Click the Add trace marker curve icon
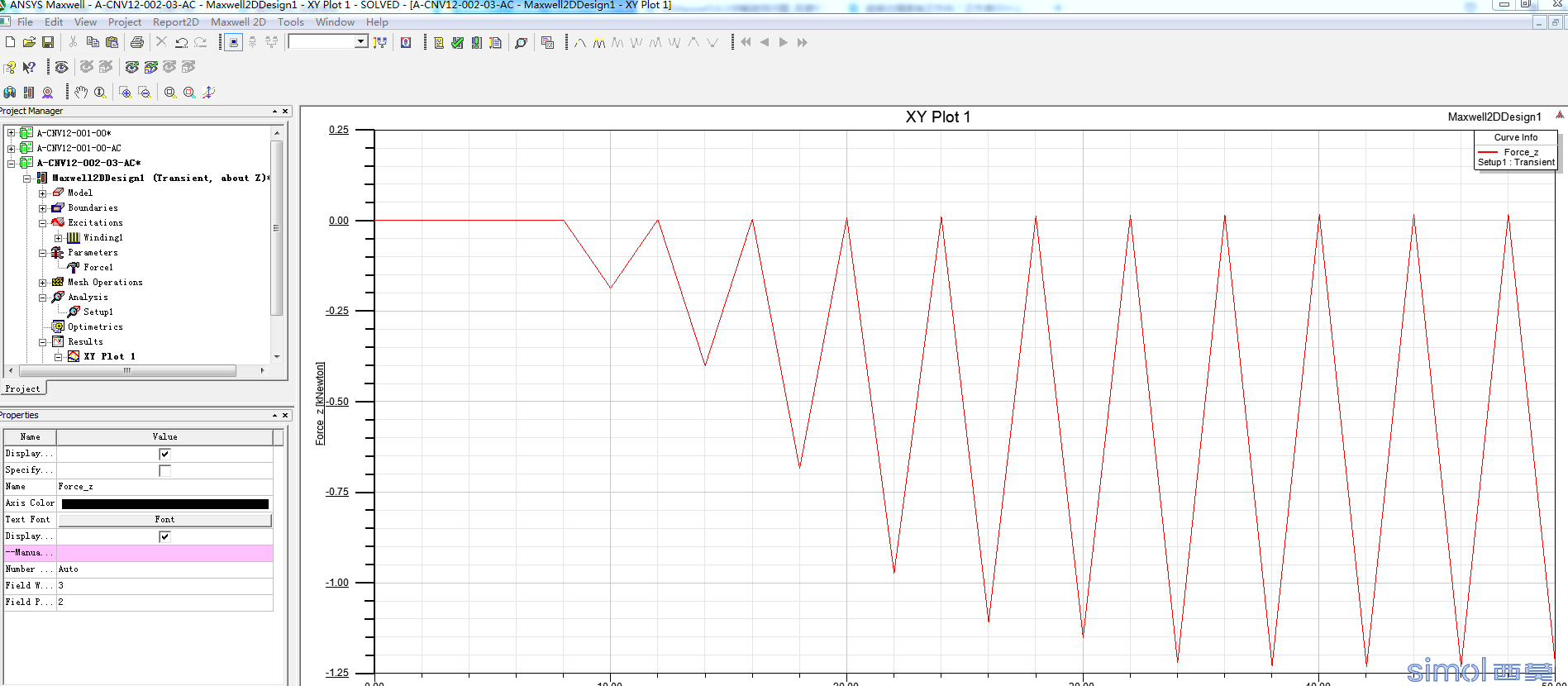The width and height of the screenshot is (1568, 686). 580,42
